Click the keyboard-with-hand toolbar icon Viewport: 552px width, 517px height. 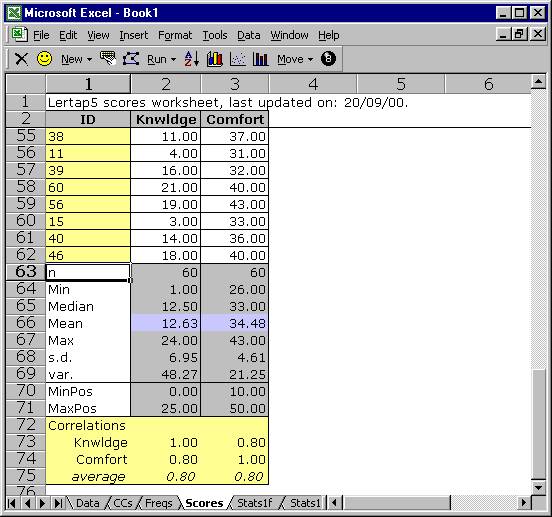point(108,59)
